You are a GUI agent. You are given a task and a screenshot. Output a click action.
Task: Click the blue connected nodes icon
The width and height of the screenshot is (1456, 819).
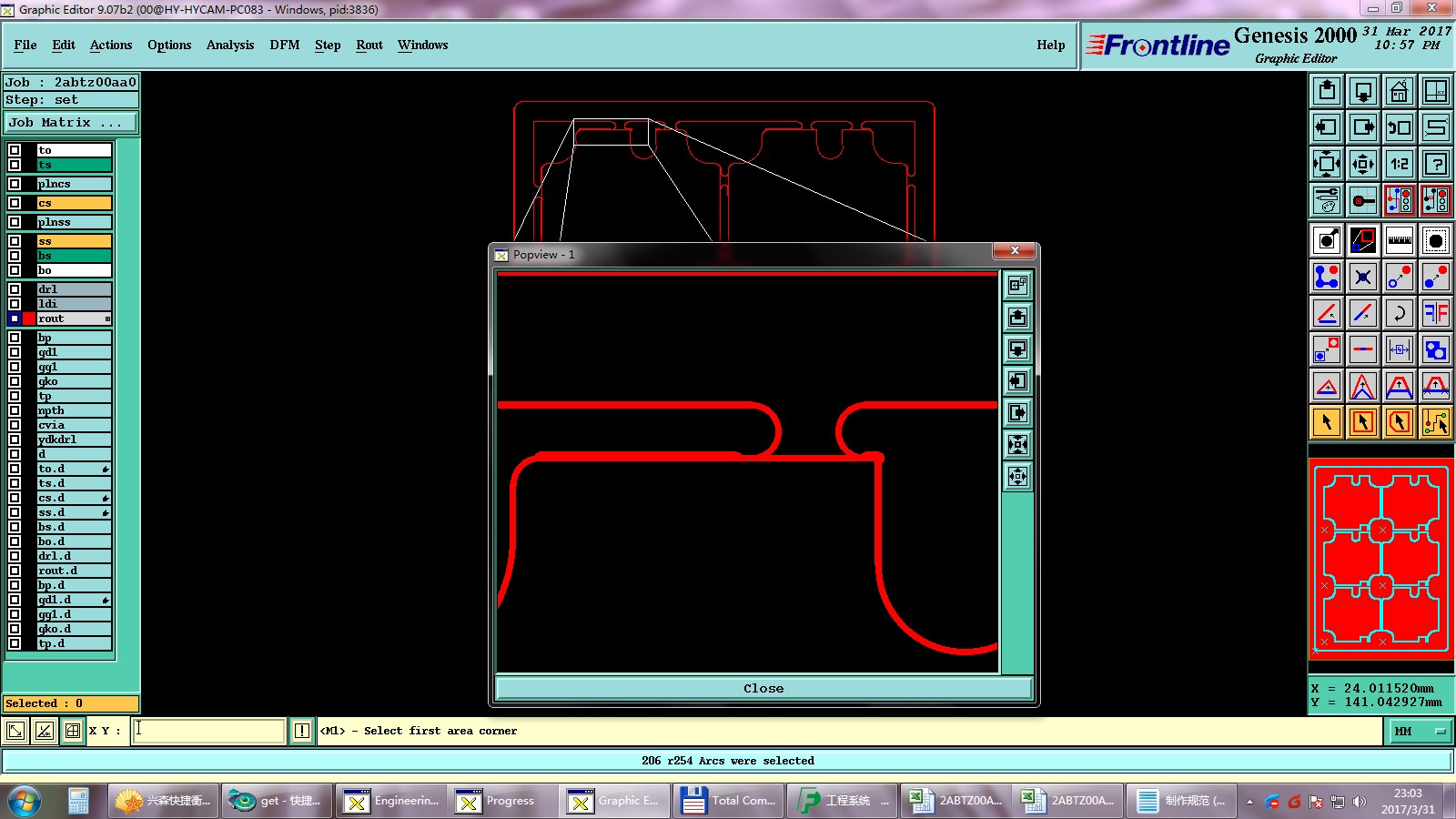click(1327, 277)
